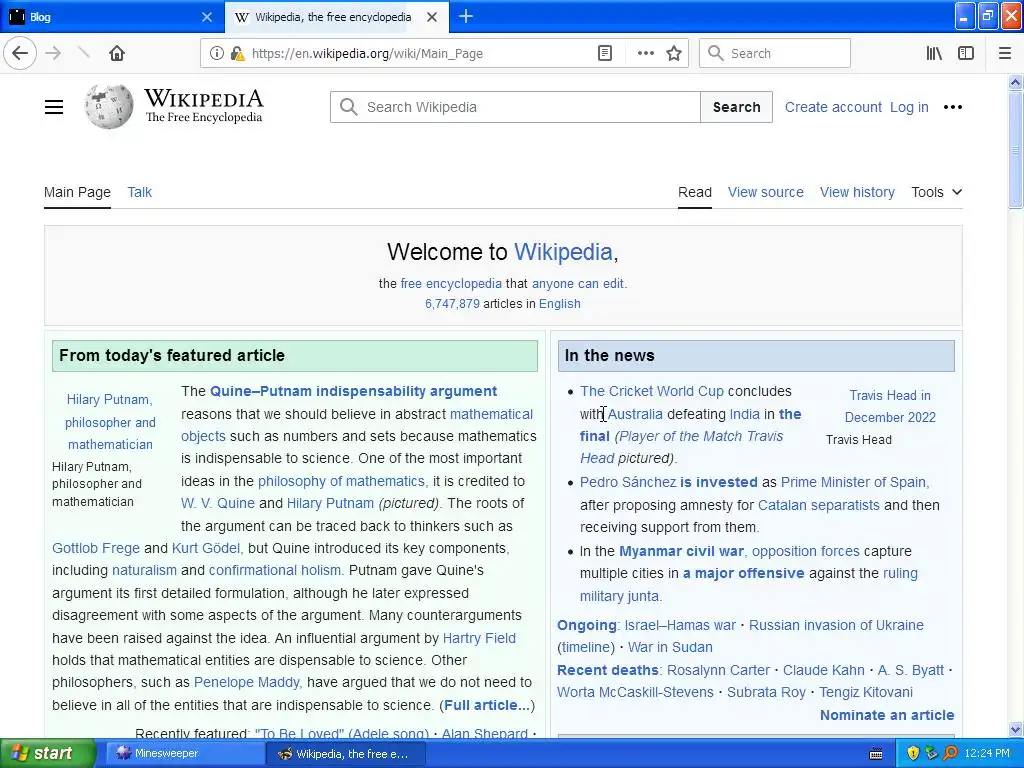
Task: Click the page scrollbar up arrow
Action: tap(1016, 82)
